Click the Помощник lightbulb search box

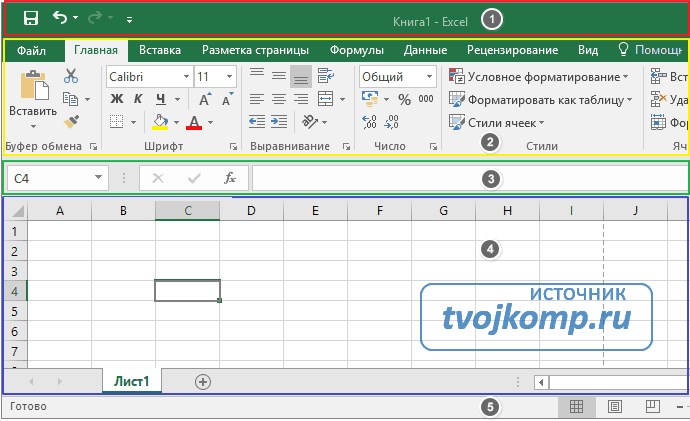pyautogui.click(x=650, y=50)
